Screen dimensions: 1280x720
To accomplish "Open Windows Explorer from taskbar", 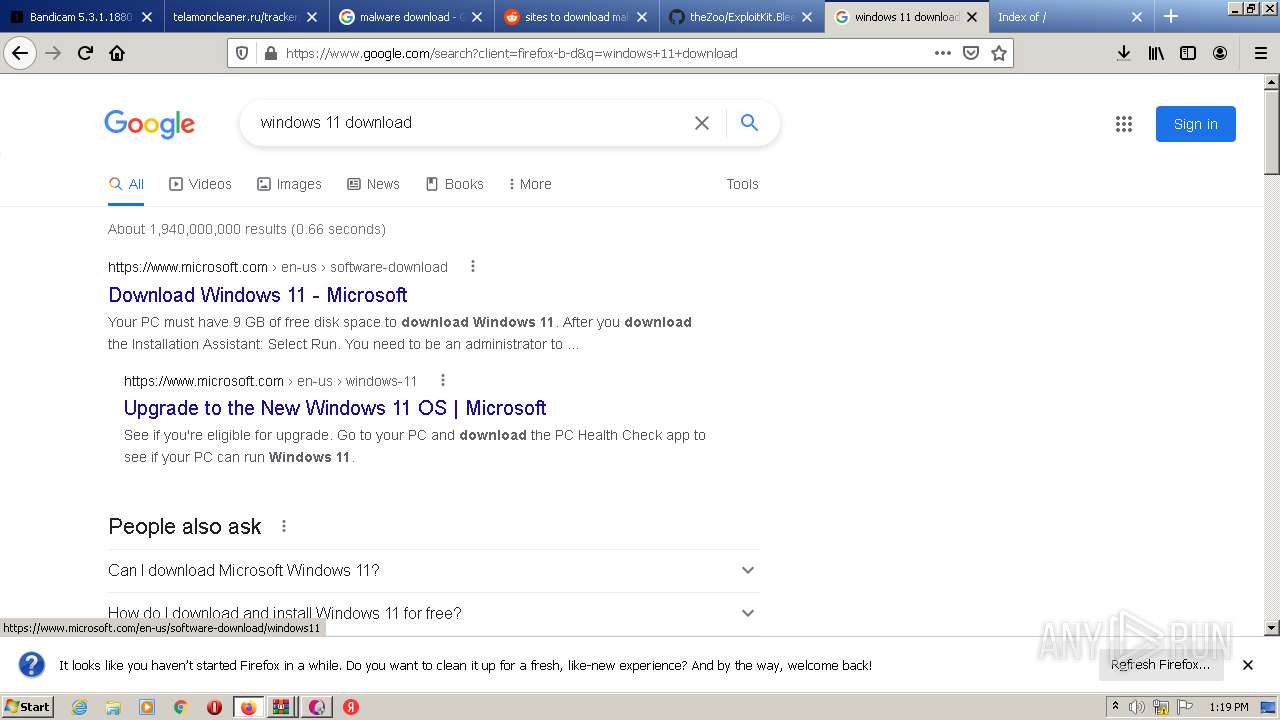I will coord(113,707).
